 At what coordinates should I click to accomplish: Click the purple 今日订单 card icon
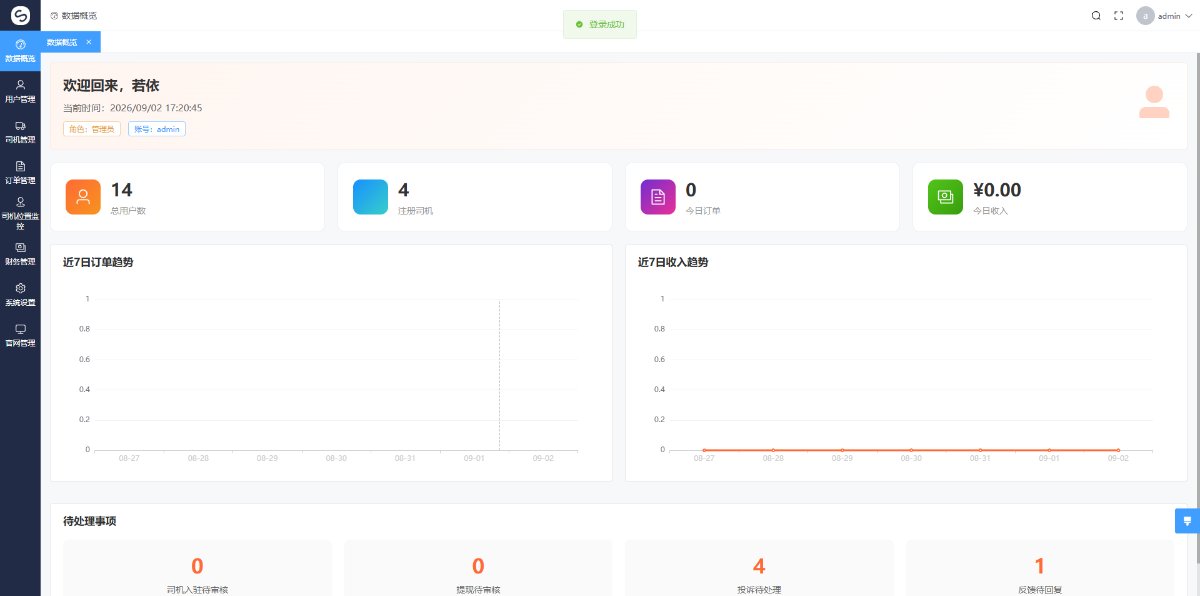click(657, 197)
